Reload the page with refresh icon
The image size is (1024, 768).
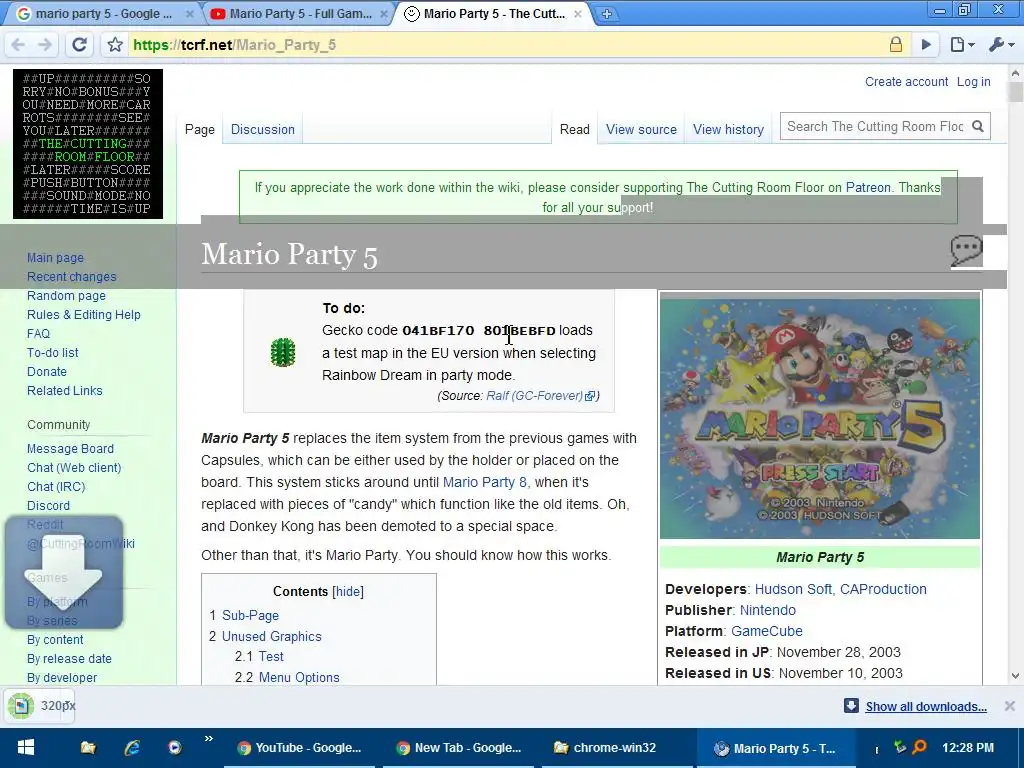(80, 44)
